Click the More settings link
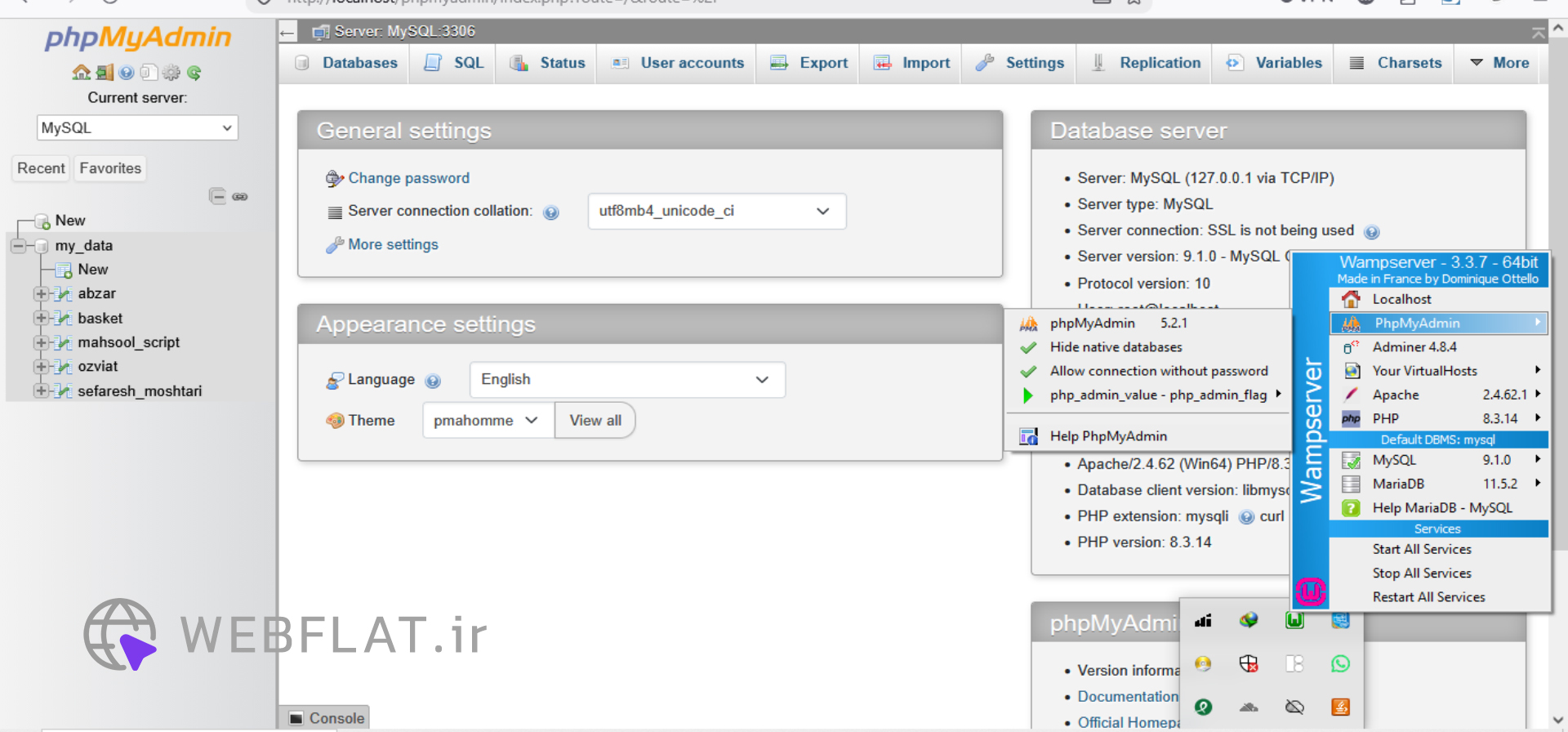 click(393, 244)
